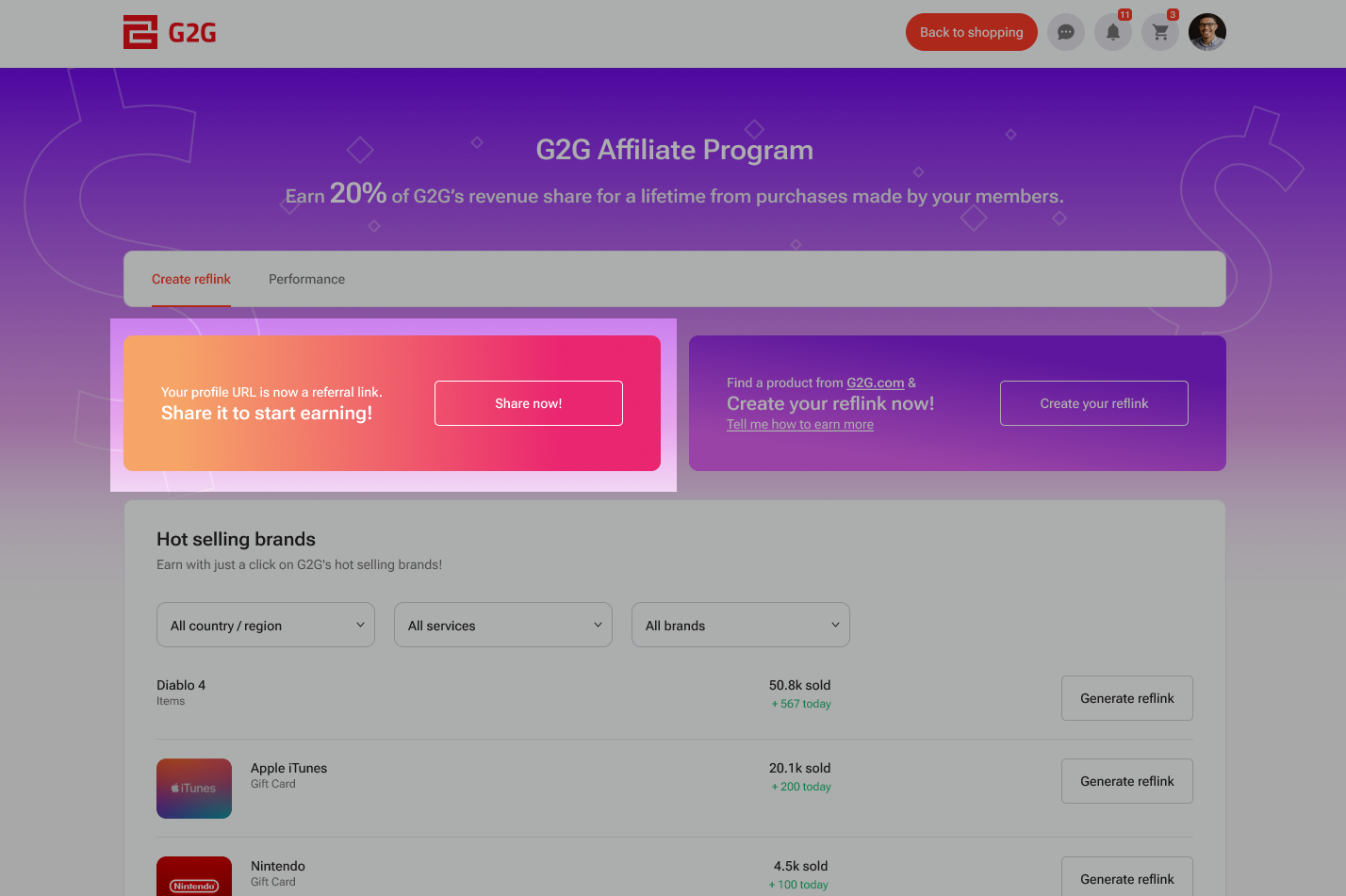
Task: Open notifications via the bell icon
Action: pos(1112,31)
